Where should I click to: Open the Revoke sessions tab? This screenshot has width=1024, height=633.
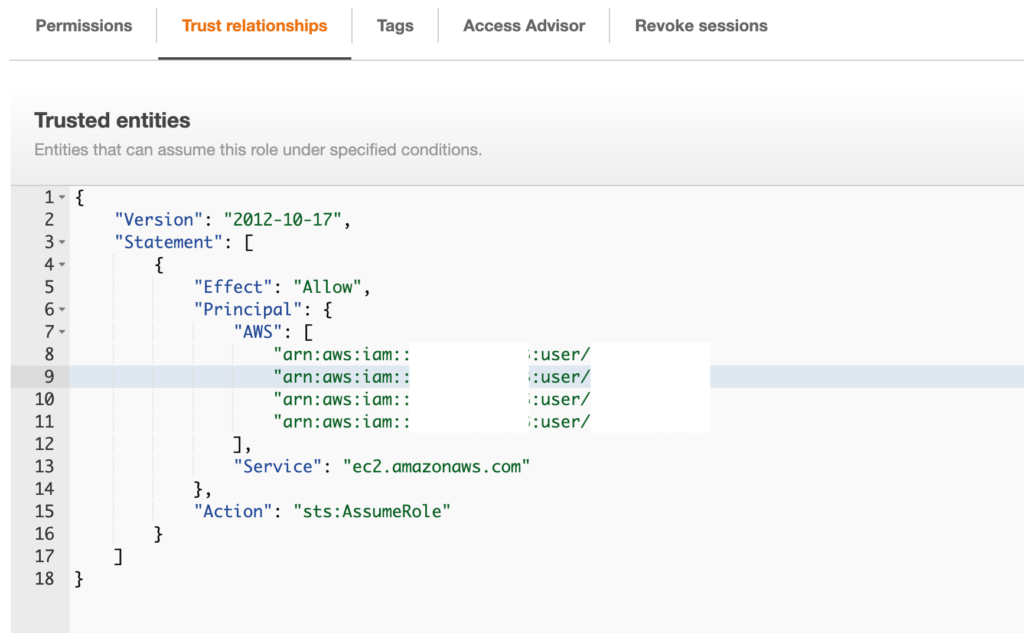700,26
